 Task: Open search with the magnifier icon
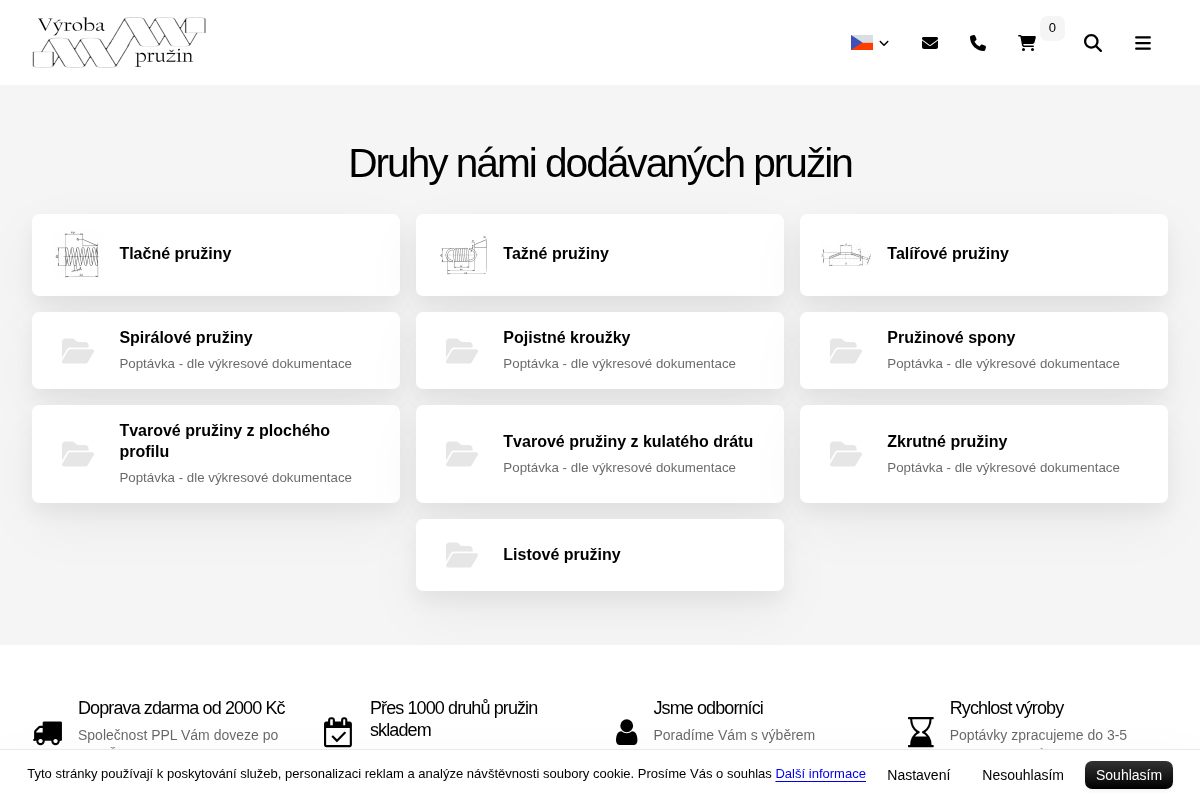[1093, 43]
